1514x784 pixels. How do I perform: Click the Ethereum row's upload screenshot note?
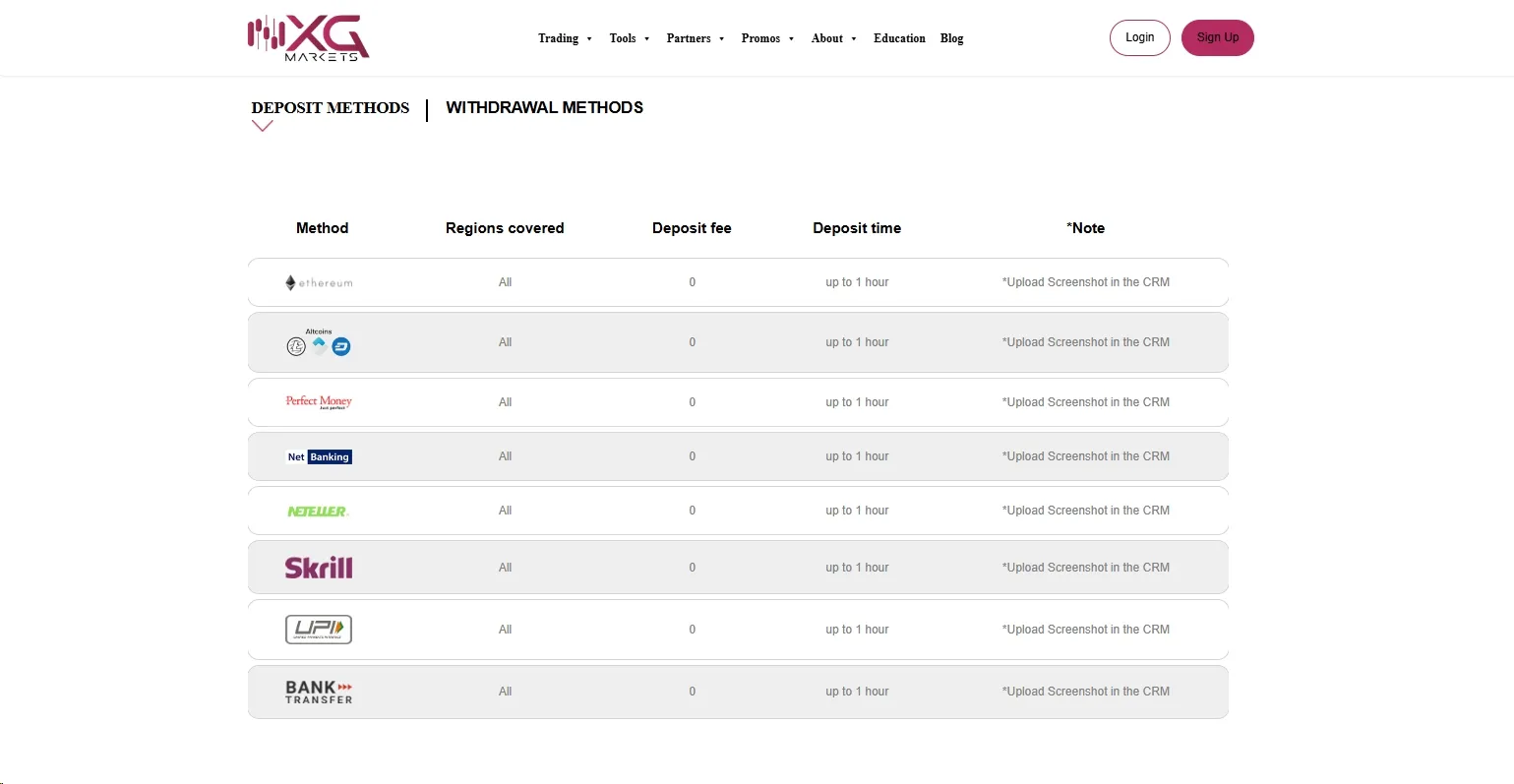1086,282
